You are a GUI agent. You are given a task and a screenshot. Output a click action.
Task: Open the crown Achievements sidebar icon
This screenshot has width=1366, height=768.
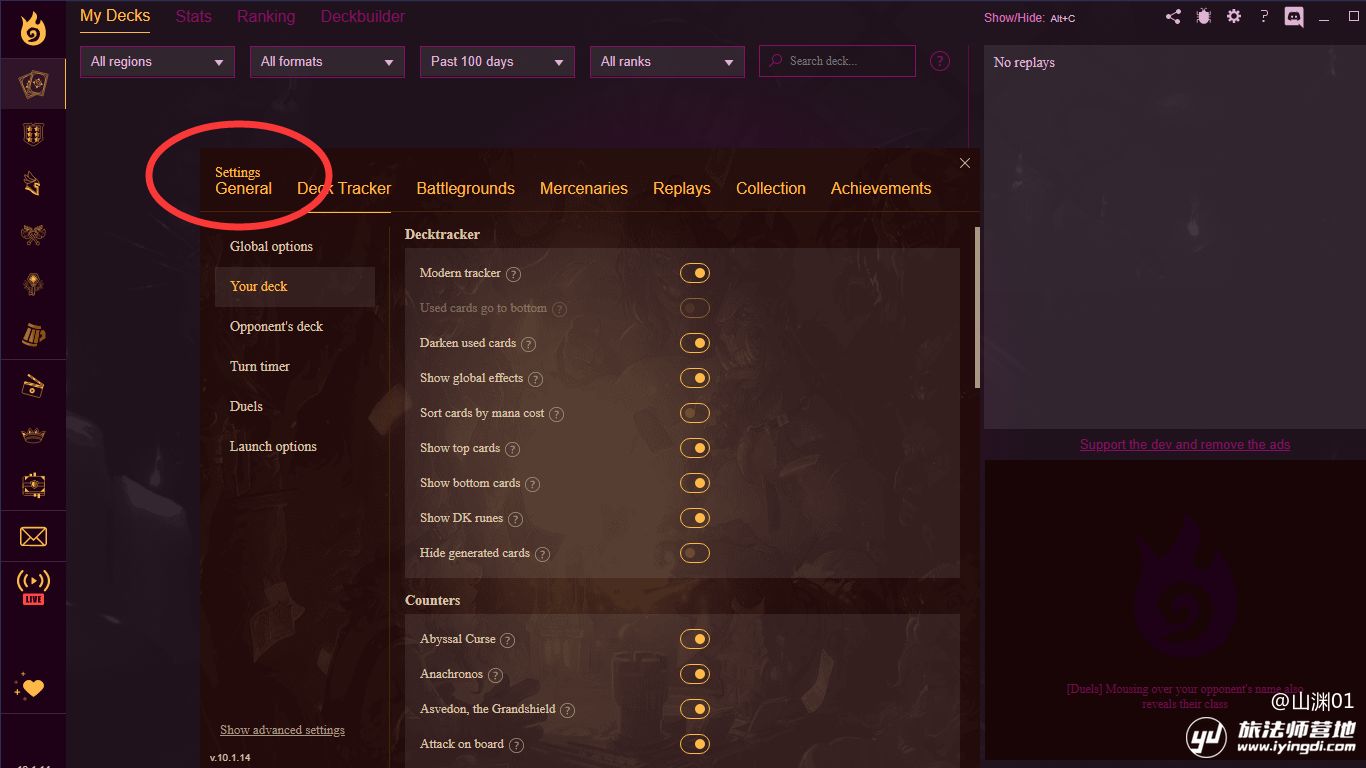pos(33,435)
